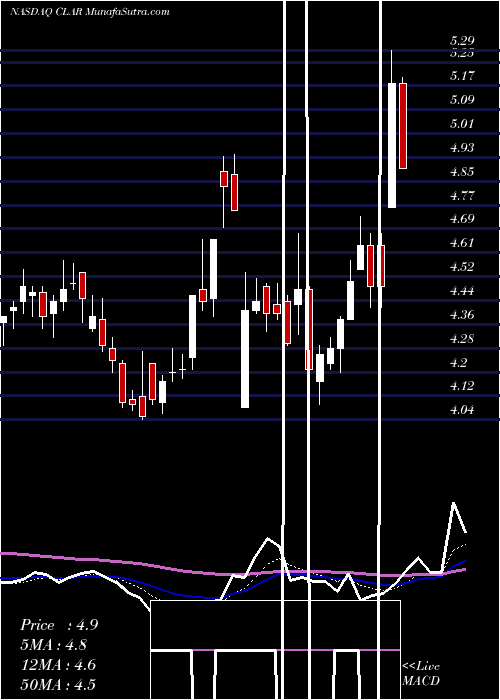The width and height of the screenshot is (500, 700).
Task: Click the 5.09 price axis label
Action: [462, 100]
